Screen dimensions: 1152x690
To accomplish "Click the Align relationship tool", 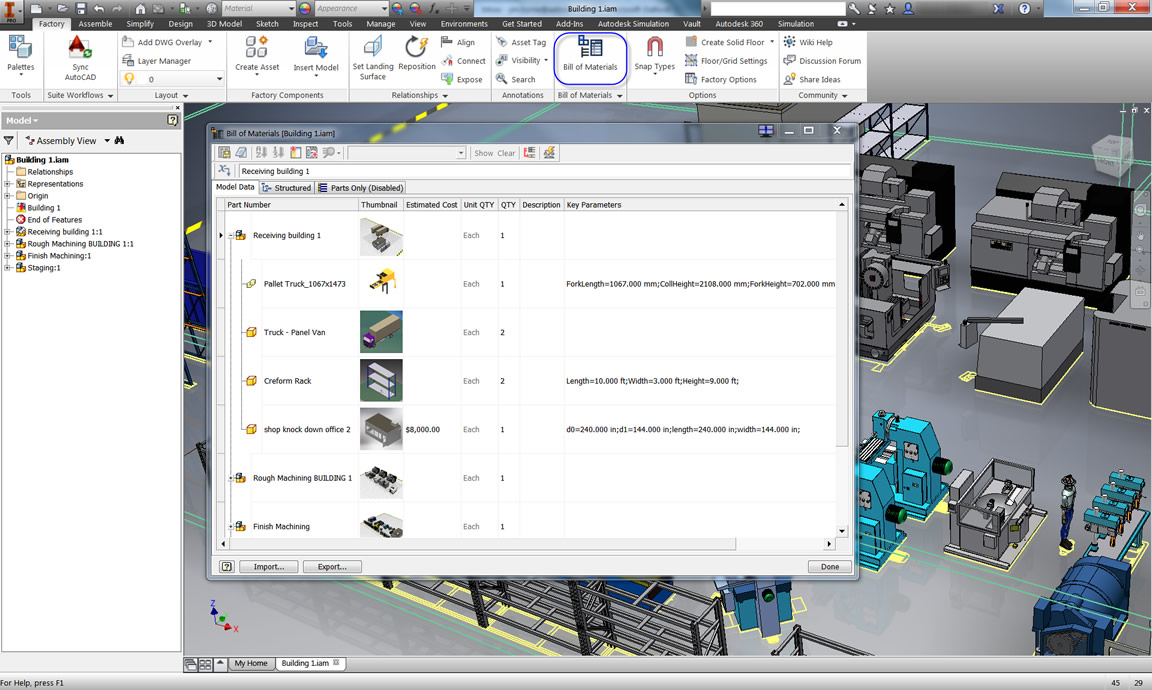I will click(x=458, y=42).
